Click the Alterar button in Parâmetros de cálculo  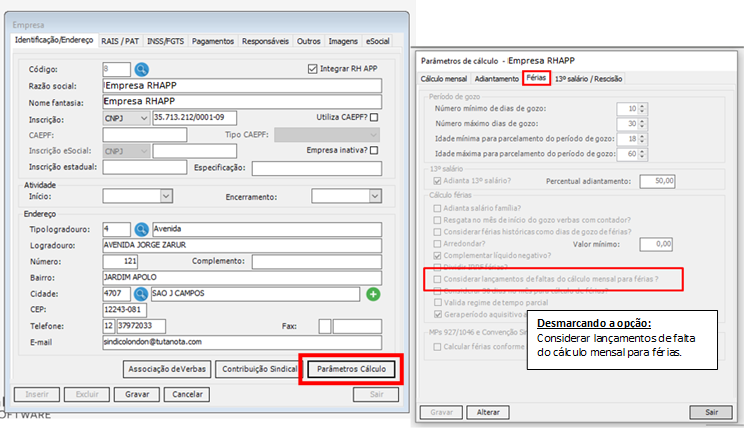pos(488,412)
